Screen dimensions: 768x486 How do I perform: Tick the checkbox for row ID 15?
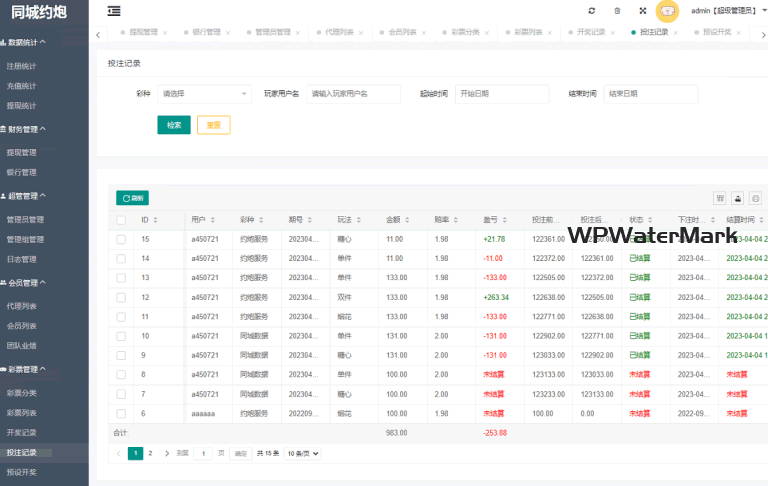pos(121,239)
